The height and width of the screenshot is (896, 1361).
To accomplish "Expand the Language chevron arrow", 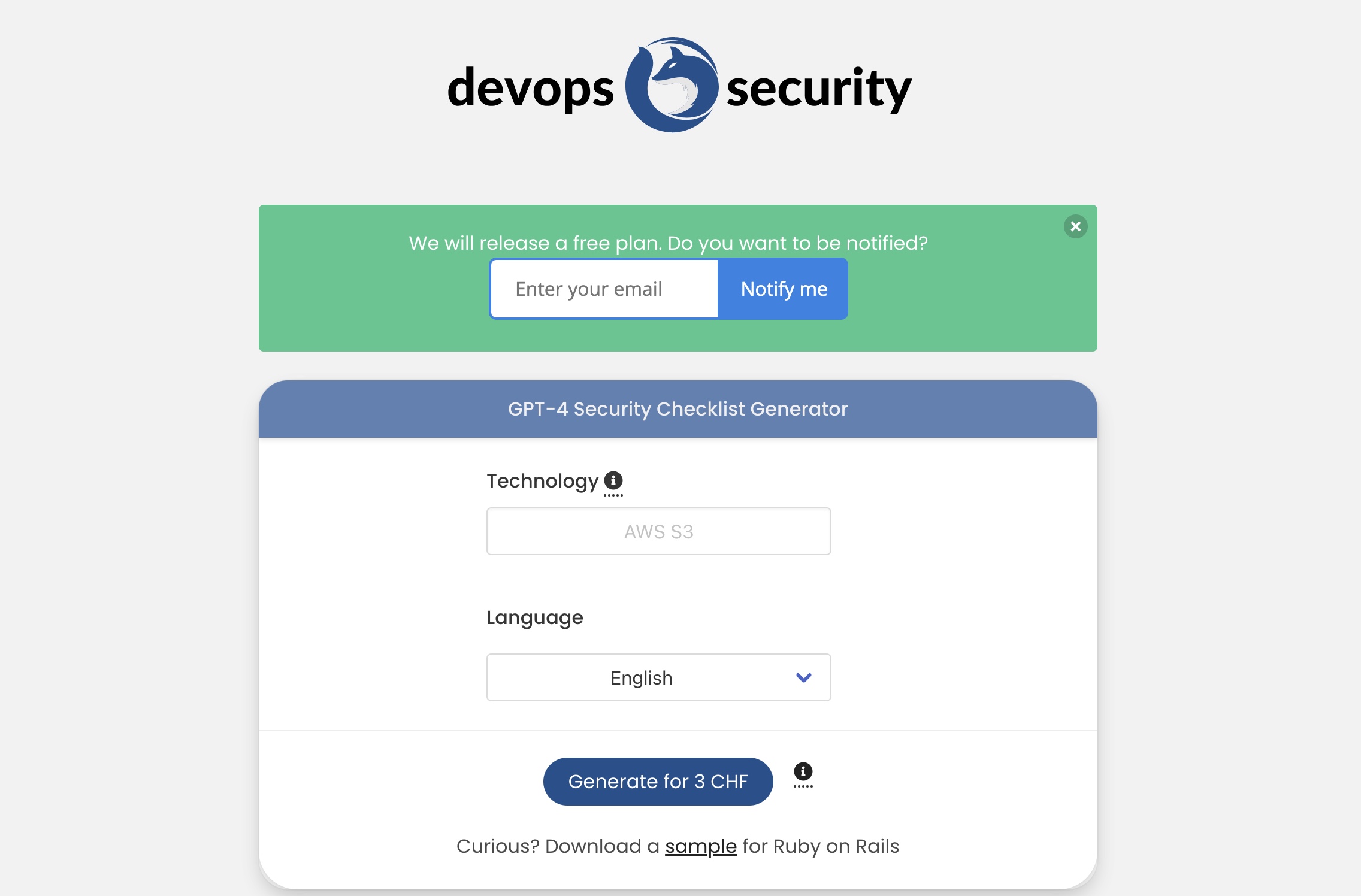I will 803,677.
